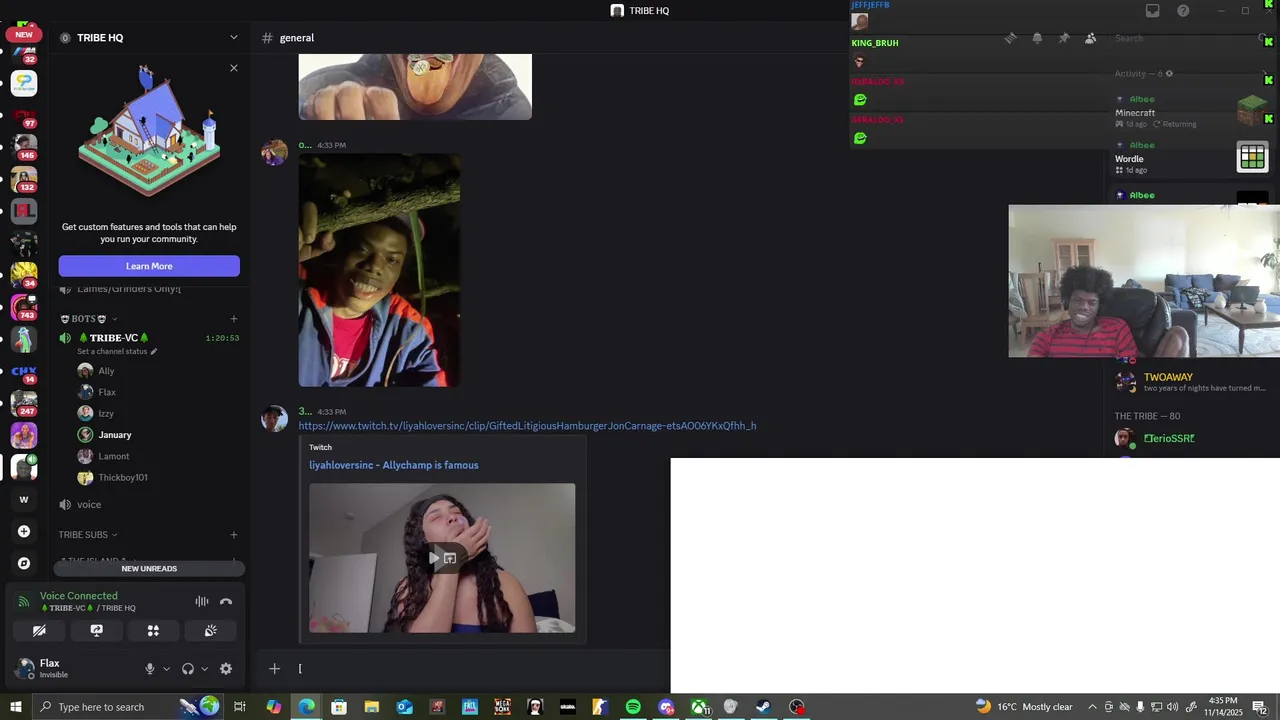1280x720 pixels.
Task: Turn on camera in voice panel
Action: point(39,631)
